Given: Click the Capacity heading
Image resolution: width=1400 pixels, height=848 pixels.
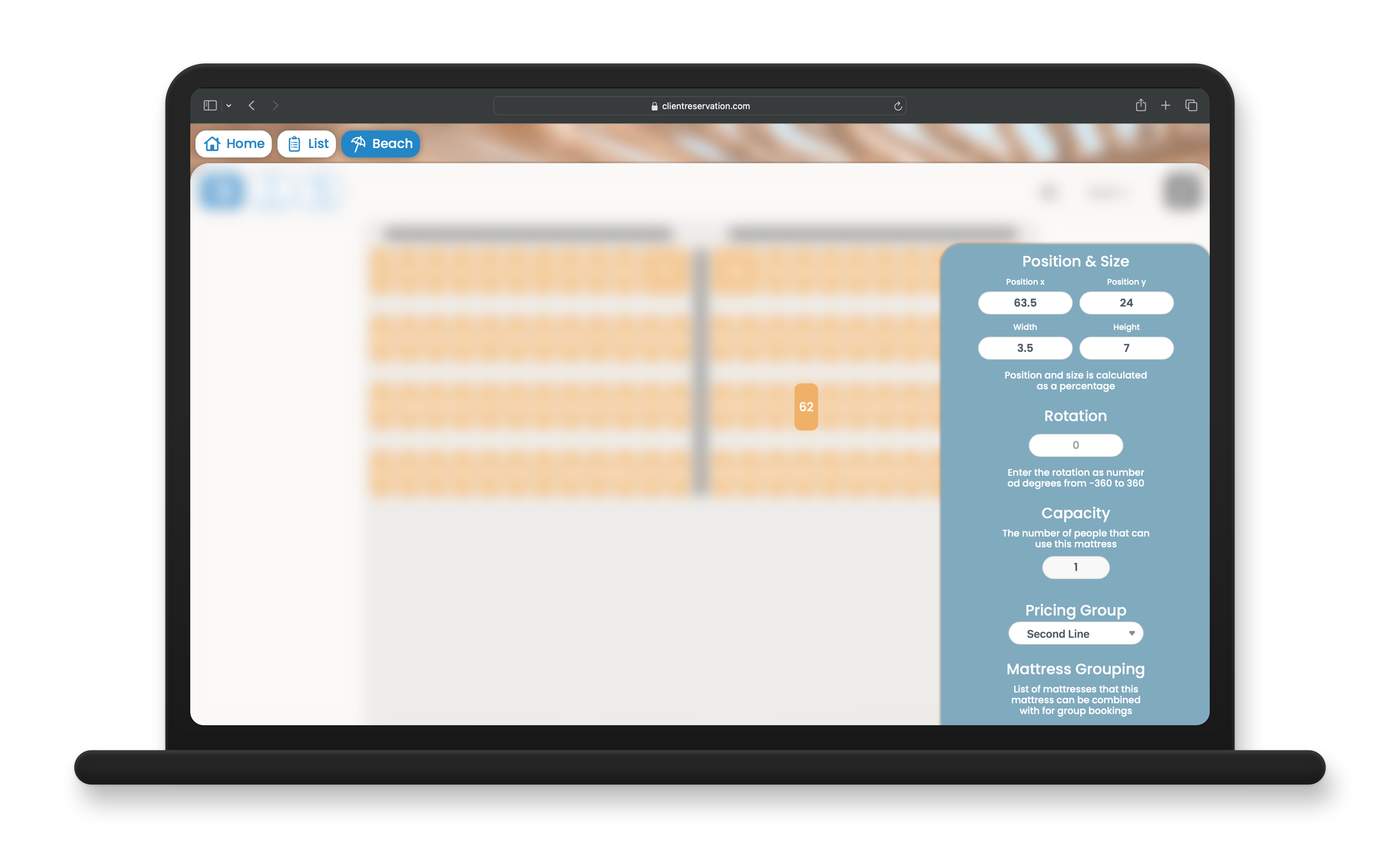Looking at the screenshot, I should click(1075, 513).
